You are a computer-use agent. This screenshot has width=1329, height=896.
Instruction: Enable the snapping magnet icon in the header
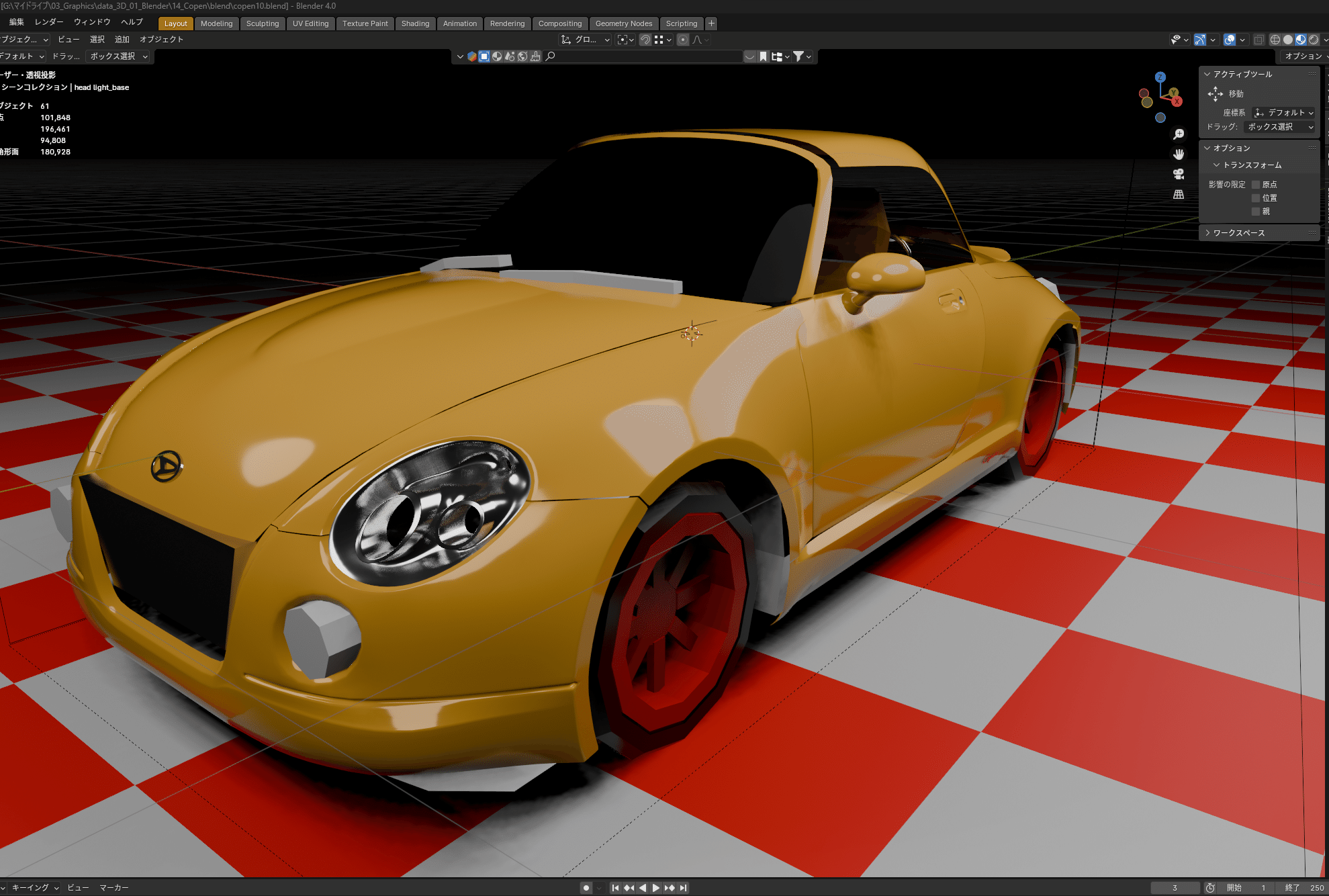coord(645,40)
